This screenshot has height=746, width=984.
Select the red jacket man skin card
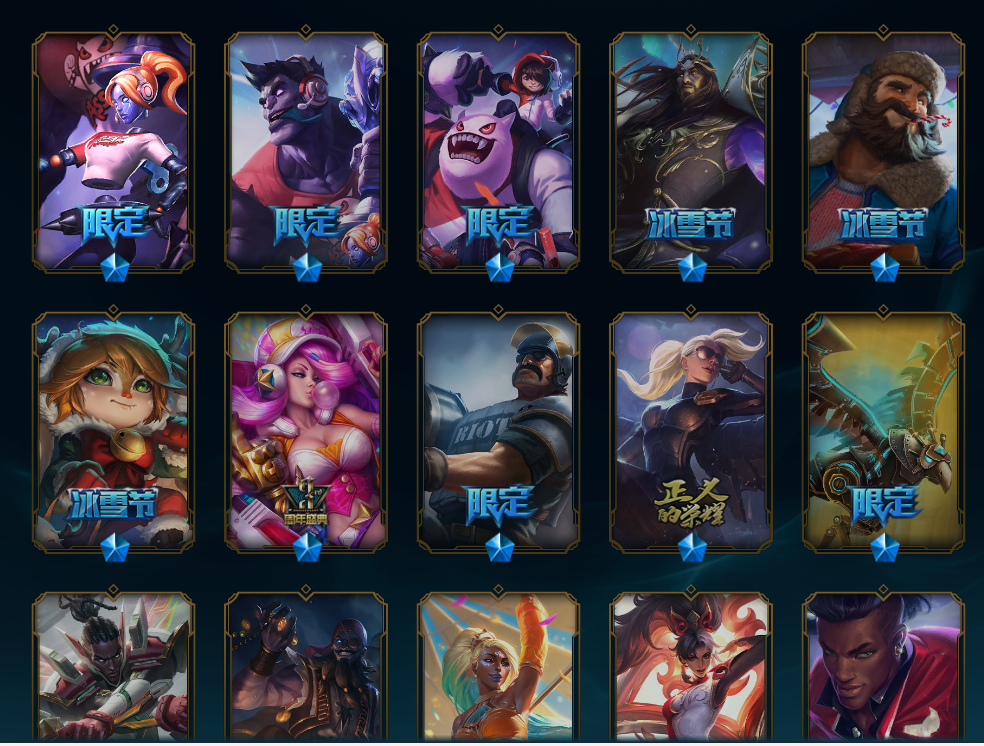(x=884, y=667)
